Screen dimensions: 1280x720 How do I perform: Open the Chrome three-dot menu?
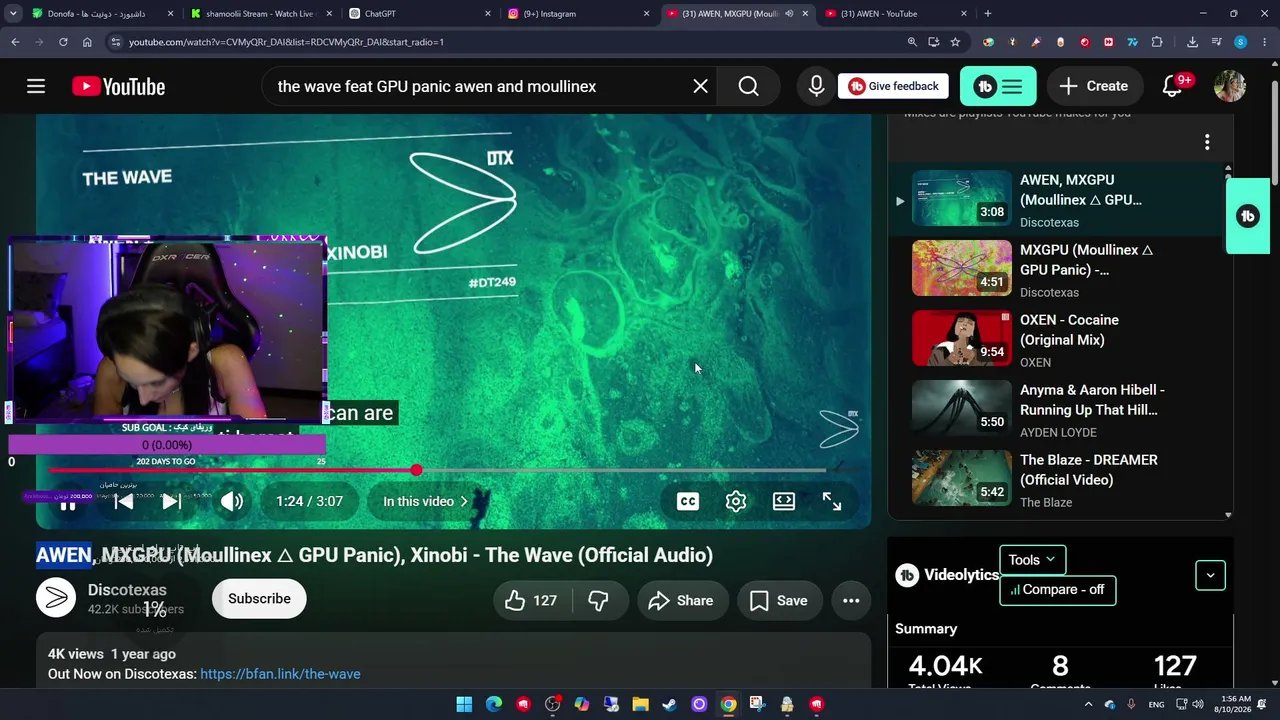[x=1264, y=42]
